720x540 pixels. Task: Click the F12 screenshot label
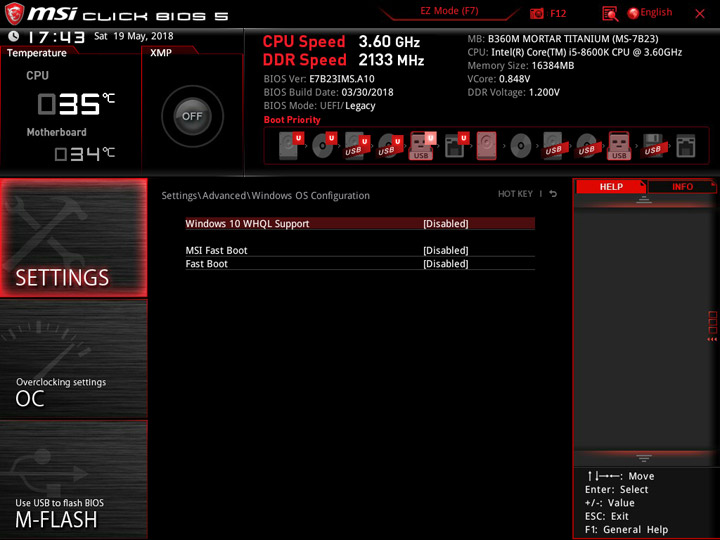coord(558,13)
